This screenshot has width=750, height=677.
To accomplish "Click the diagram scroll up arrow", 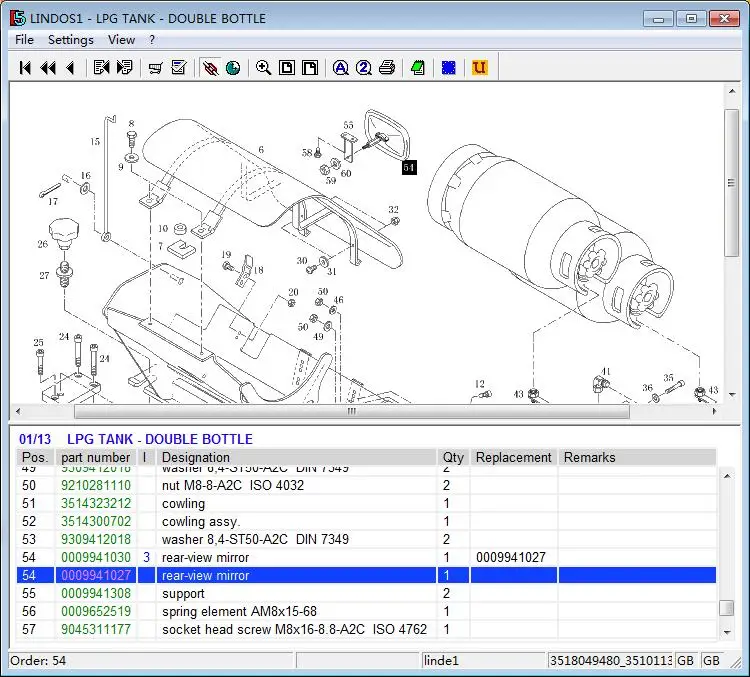I will (x=732, y=91).
